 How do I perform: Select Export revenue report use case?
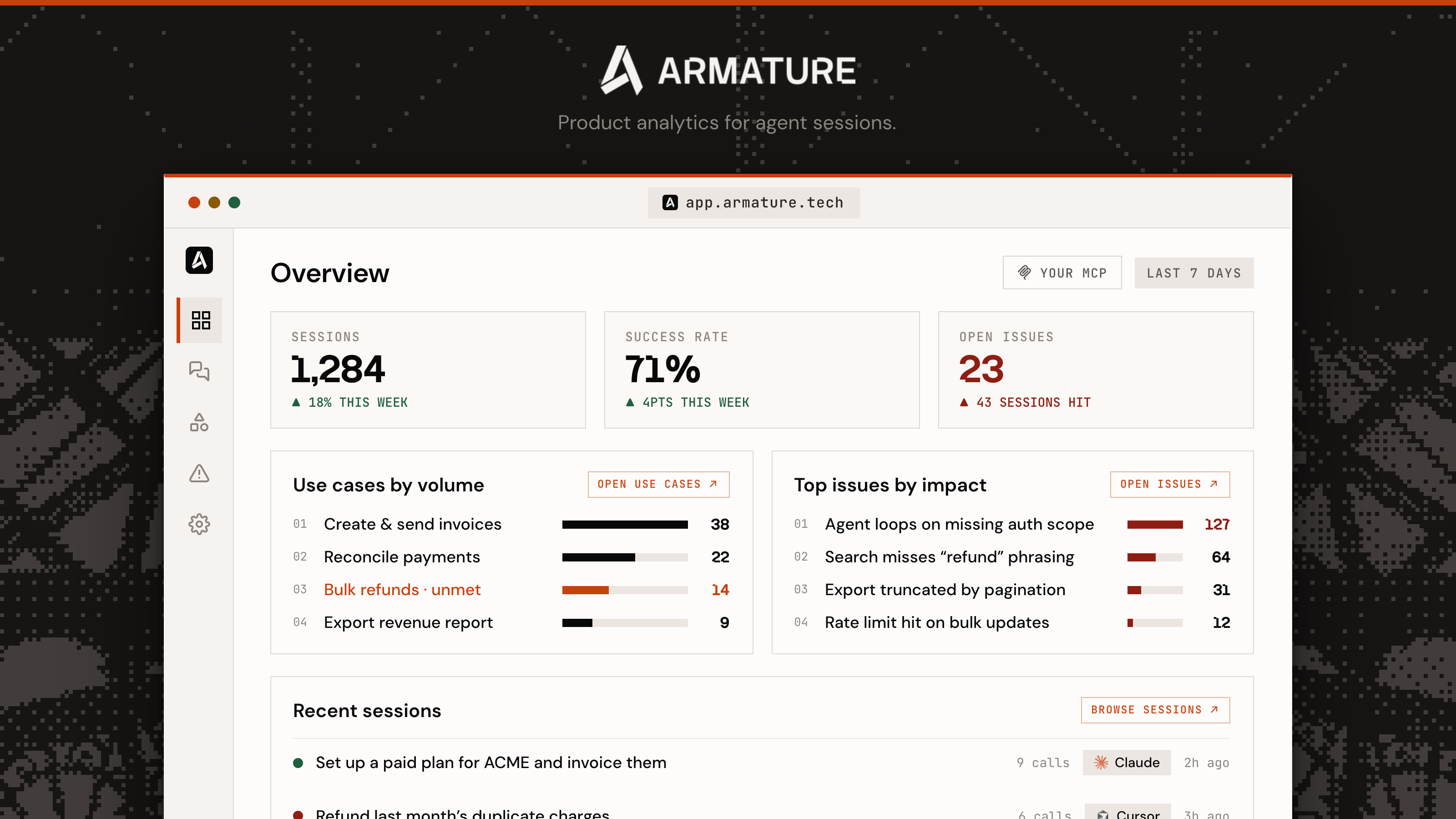click(511, 622)
